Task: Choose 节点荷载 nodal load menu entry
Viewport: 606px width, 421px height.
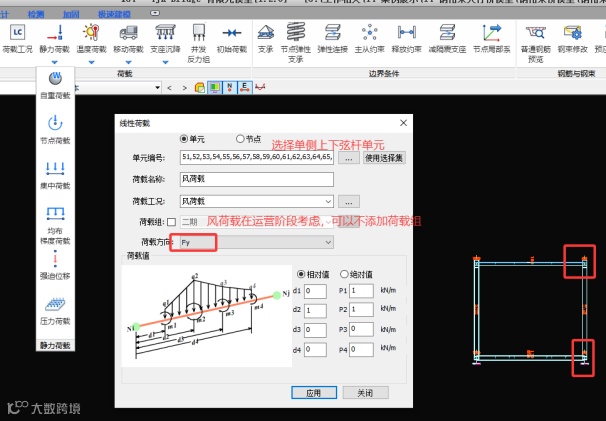Action: click(x=55, y=130)
